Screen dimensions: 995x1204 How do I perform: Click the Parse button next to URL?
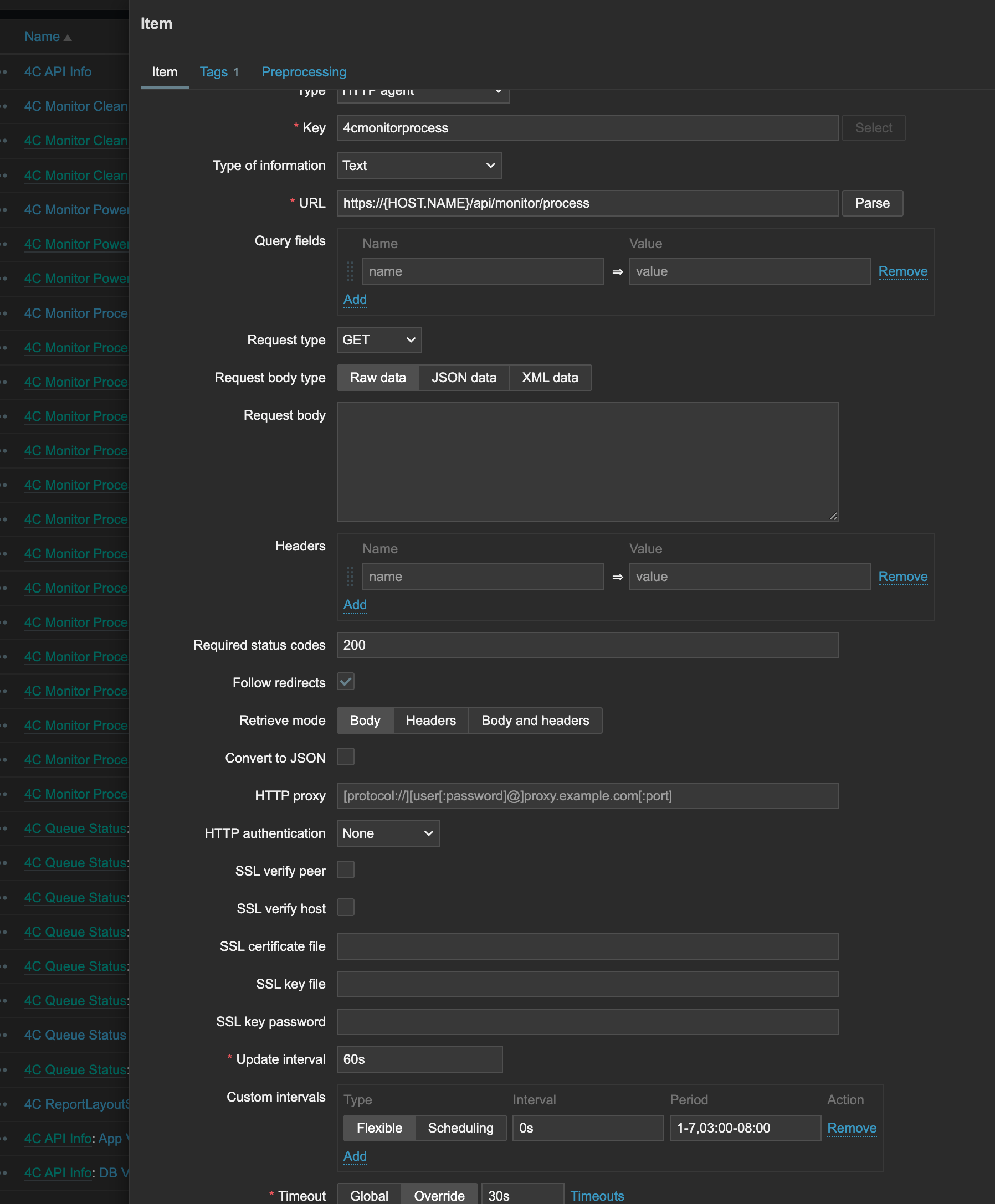(x=872, y=203)
